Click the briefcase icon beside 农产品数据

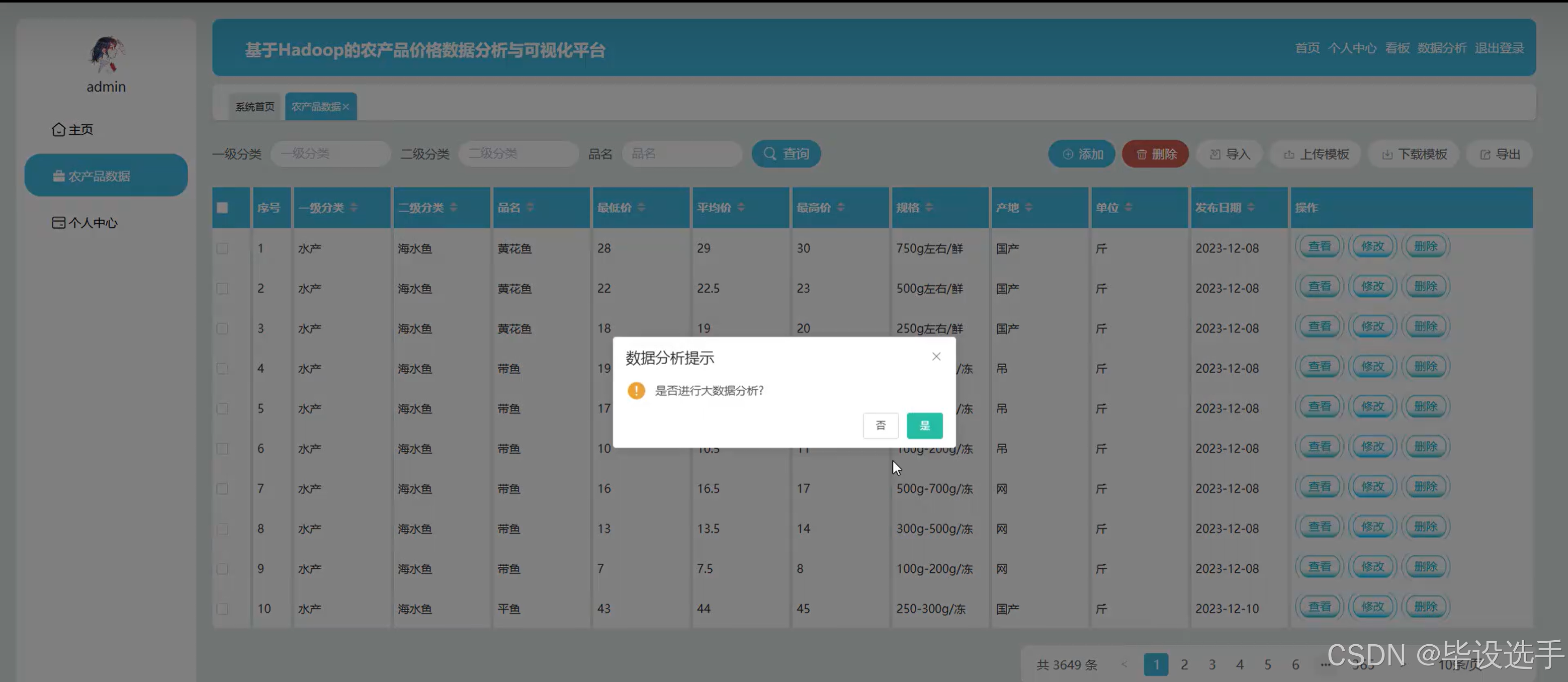click(x=58, y=176)
